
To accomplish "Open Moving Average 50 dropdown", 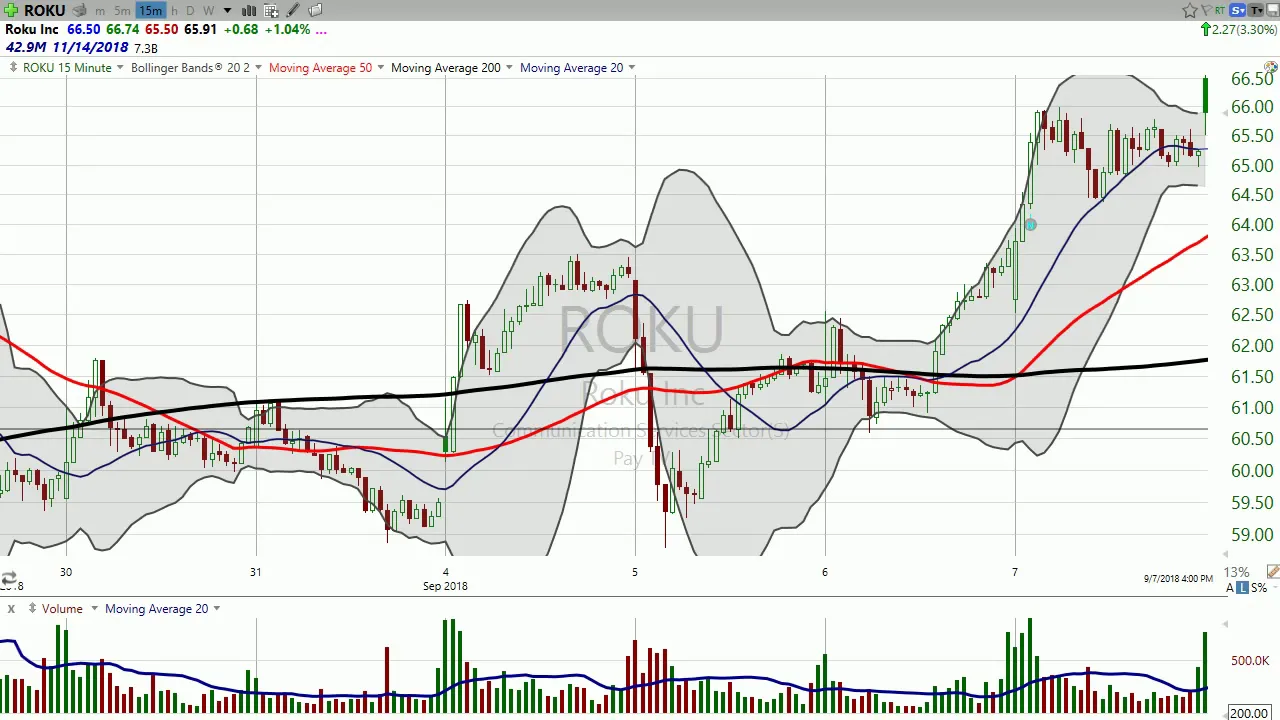I will pos(380,67).
